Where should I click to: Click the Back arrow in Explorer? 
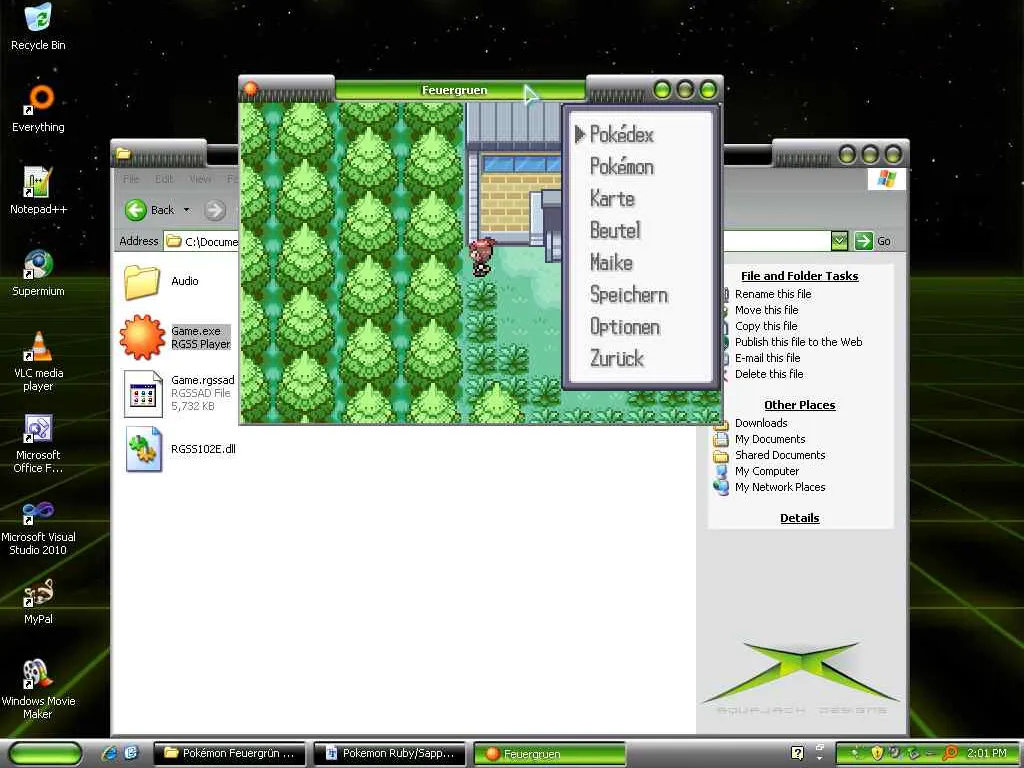[136, 210]
